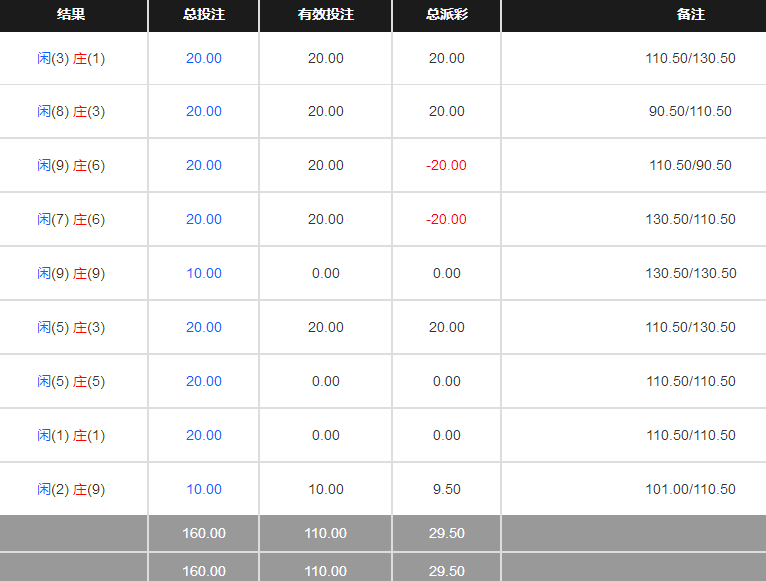Click the 闲(2) 庄(9) result cell
This screenshot has height=581, width=766.
tap(71, 489)
